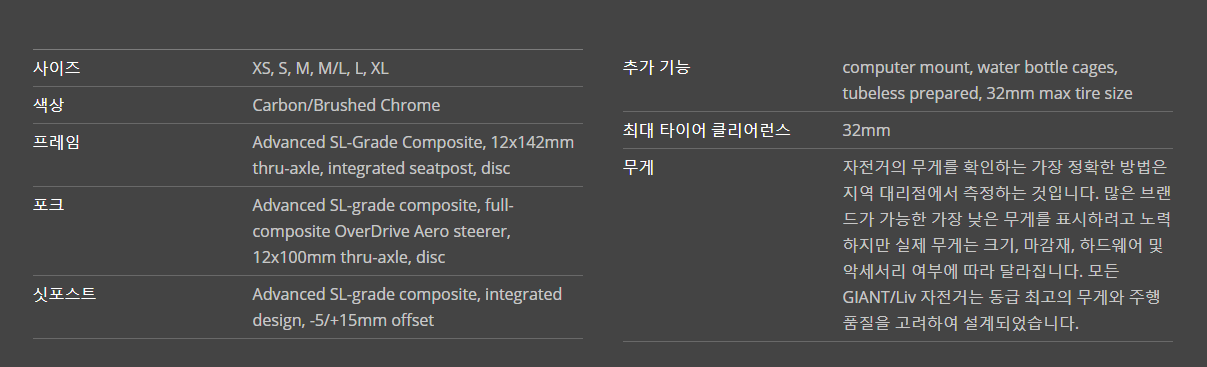This screenshot has height=367, width=1207.
Task: Select the computer mount, water bottle cages text
Action: coord(980,68)
